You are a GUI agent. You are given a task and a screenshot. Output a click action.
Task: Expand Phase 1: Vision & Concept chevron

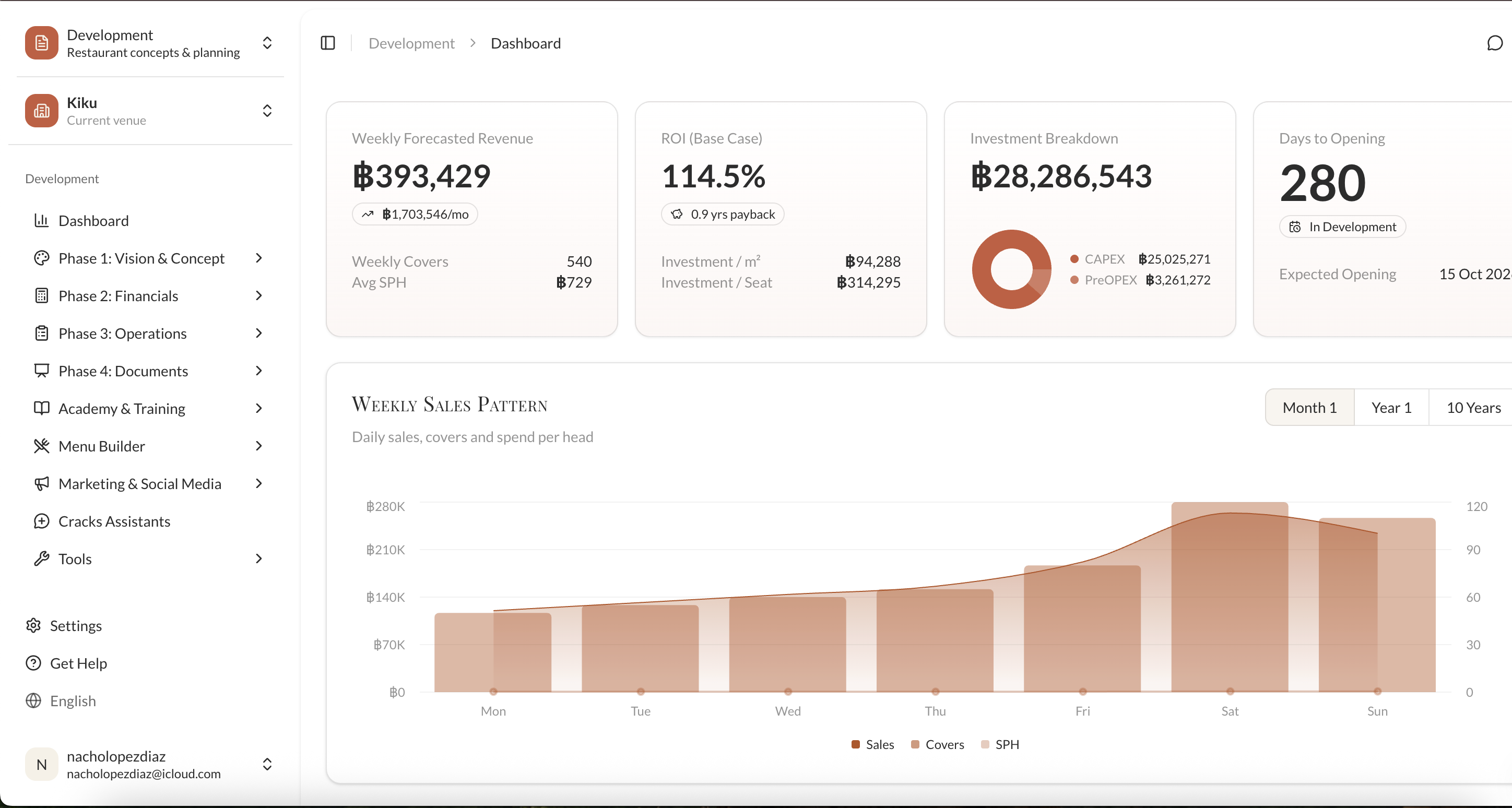(x=259, y=258)
